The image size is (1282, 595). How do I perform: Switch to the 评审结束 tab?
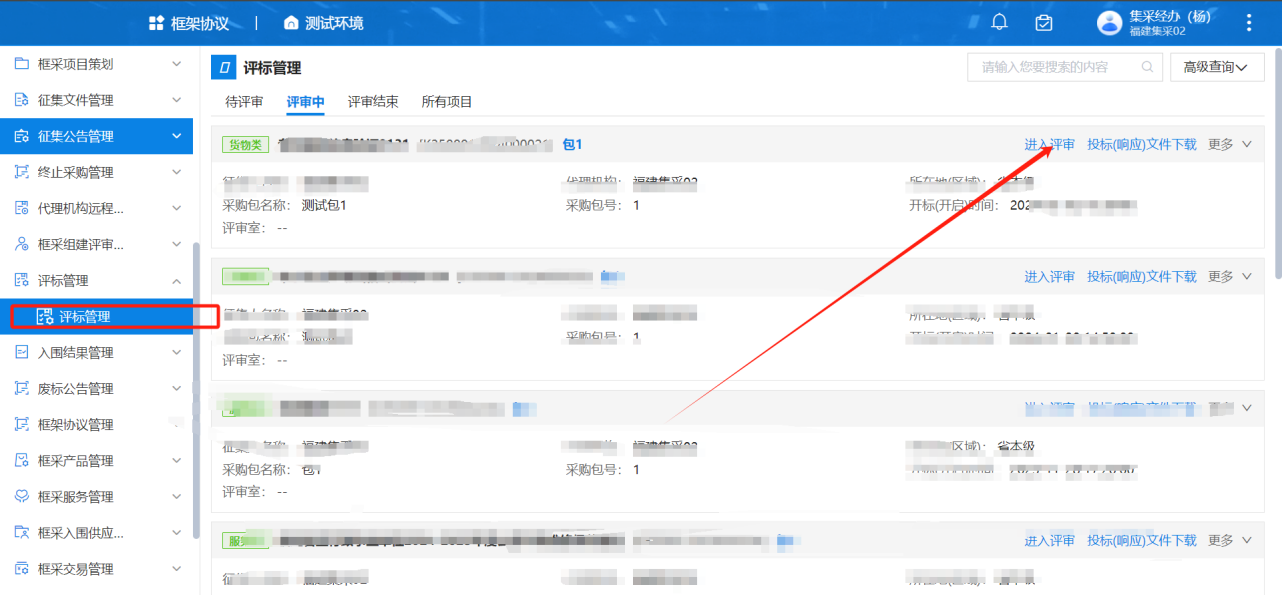[x=373, y=102]
